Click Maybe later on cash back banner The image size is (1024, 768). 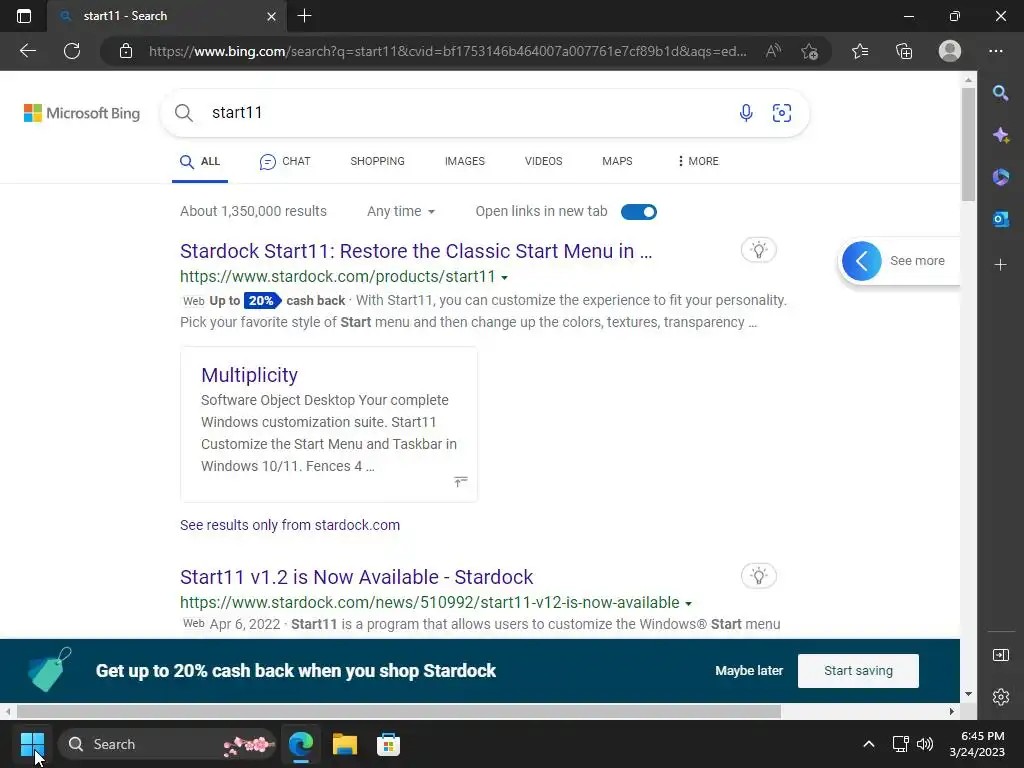tap(749, 671)
